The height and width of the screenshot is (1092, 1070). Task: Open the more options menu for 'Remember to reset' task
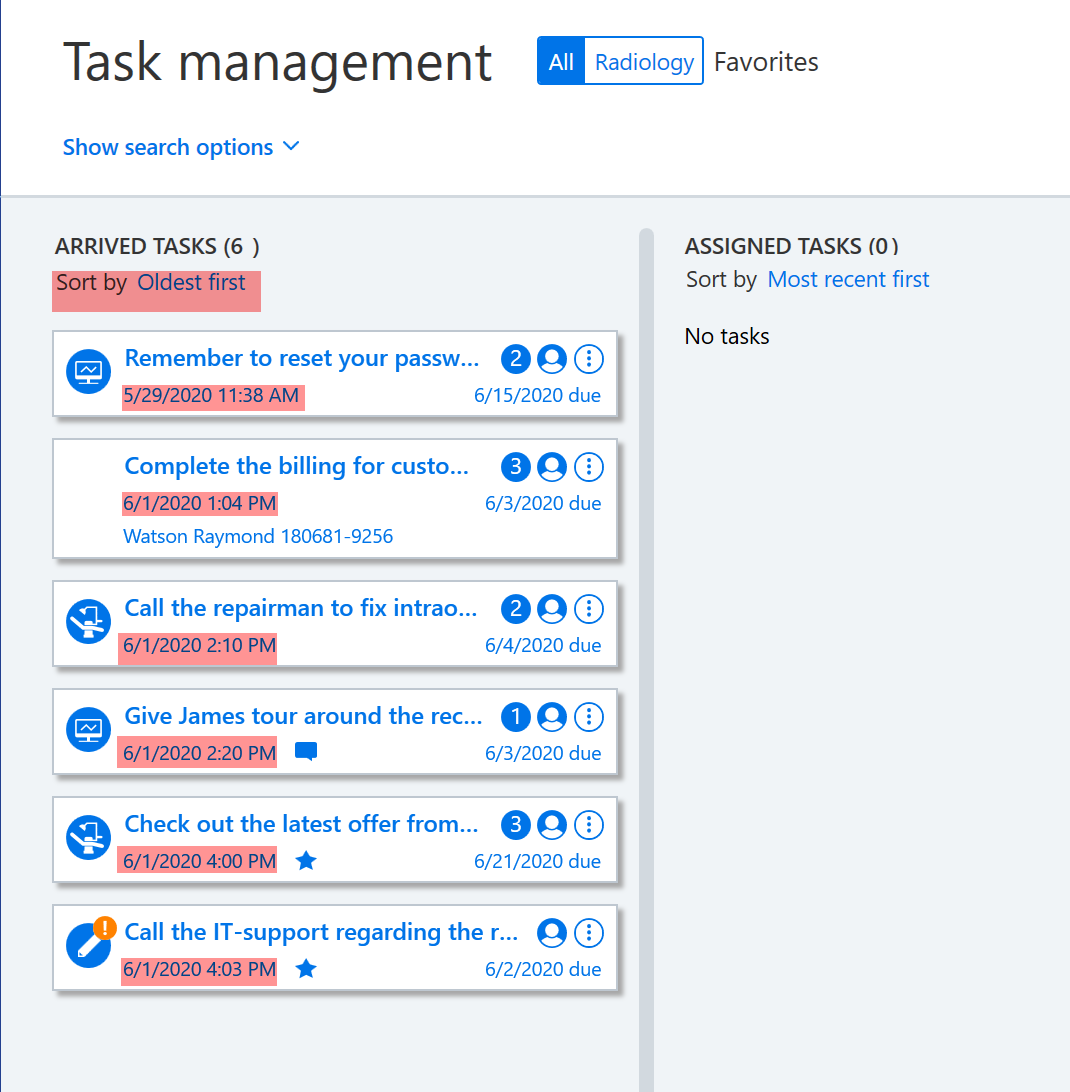tap(589, 359)
